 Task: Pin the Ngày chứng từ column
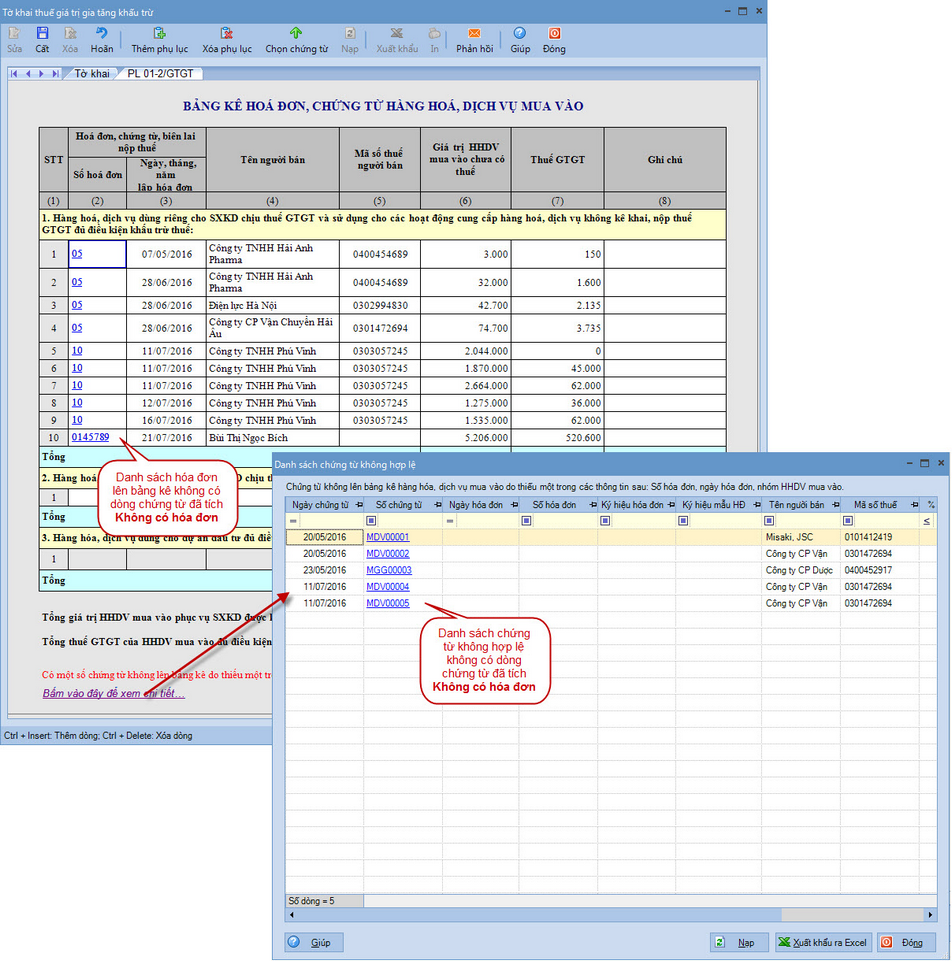click(359, 505)
